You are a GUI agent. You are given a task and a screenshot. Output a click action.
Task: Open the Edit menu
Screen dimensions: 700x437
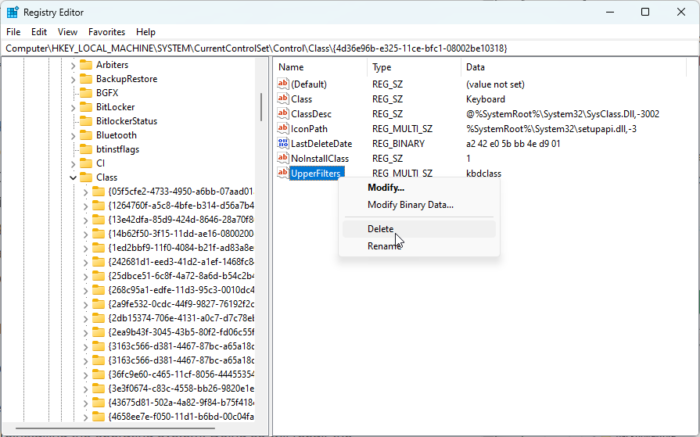pyautogui.click(x=39, y=32)
